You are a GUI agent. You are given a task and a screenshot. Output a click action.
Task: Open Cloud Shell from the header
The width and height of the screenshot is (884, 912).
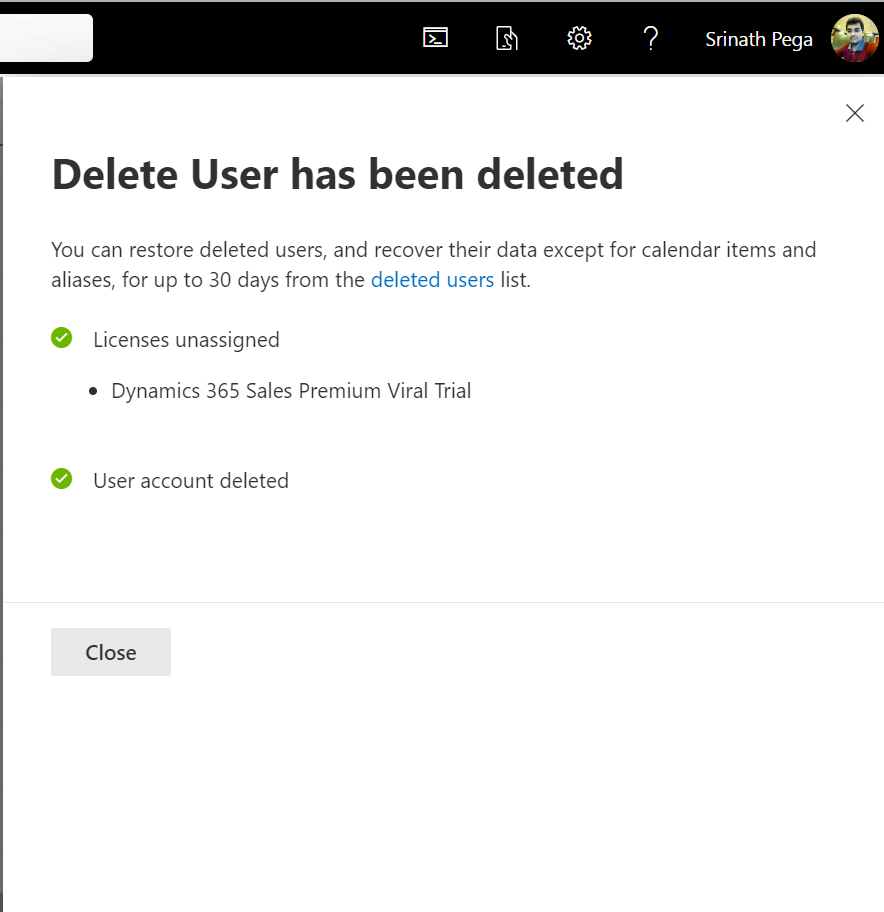point(435,38)
